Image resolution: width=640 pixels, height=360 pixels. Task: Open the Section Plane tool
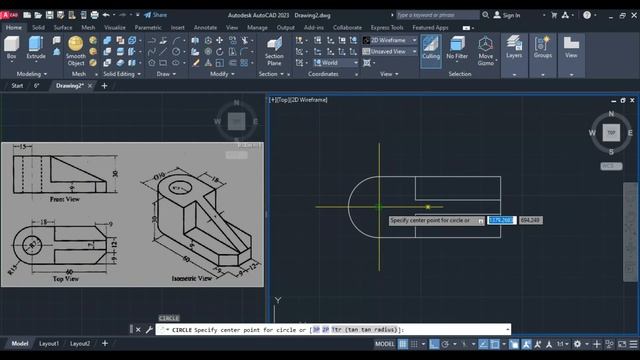(274, 51)
